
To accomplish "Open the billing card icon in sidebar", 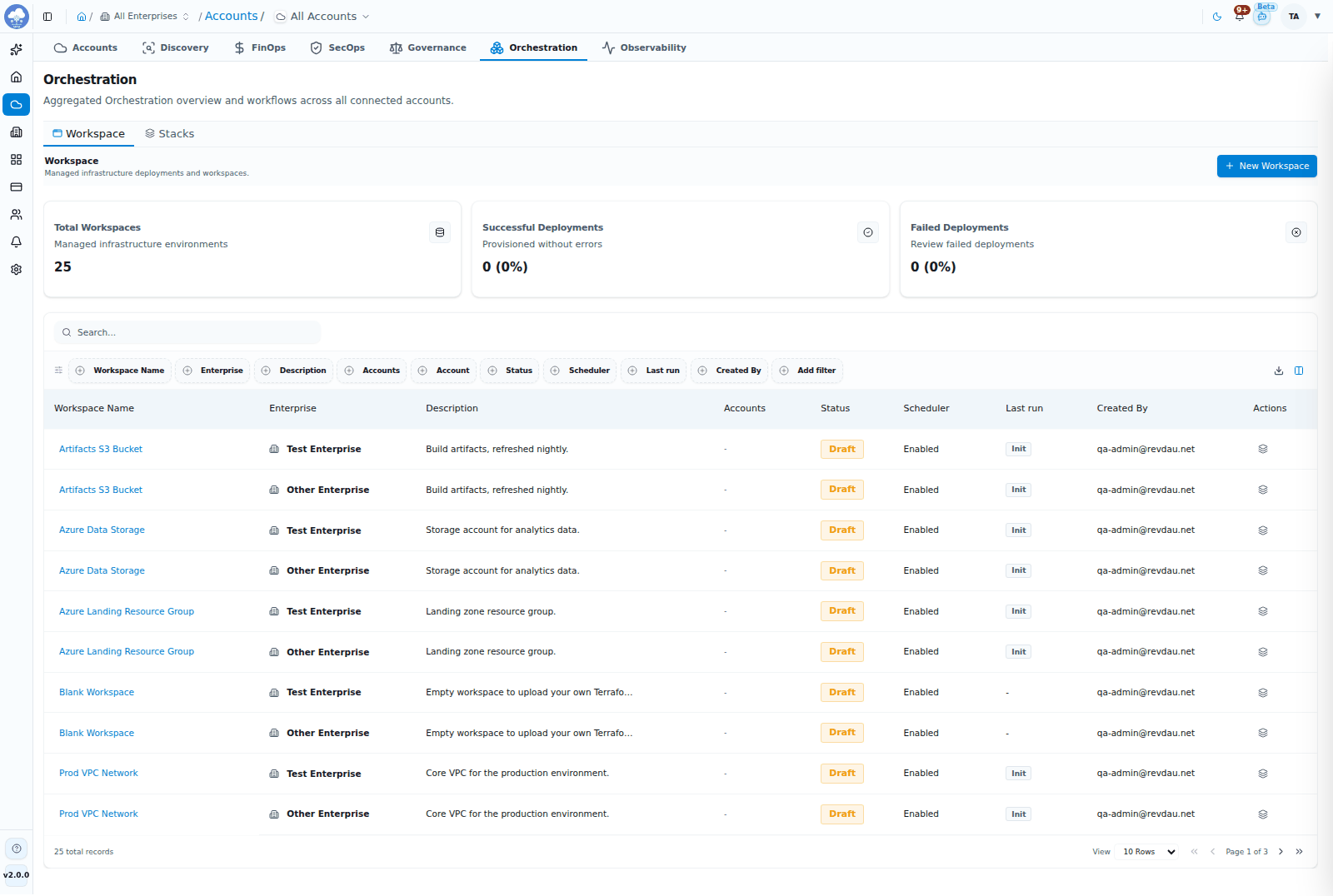I will click(16, 187).
